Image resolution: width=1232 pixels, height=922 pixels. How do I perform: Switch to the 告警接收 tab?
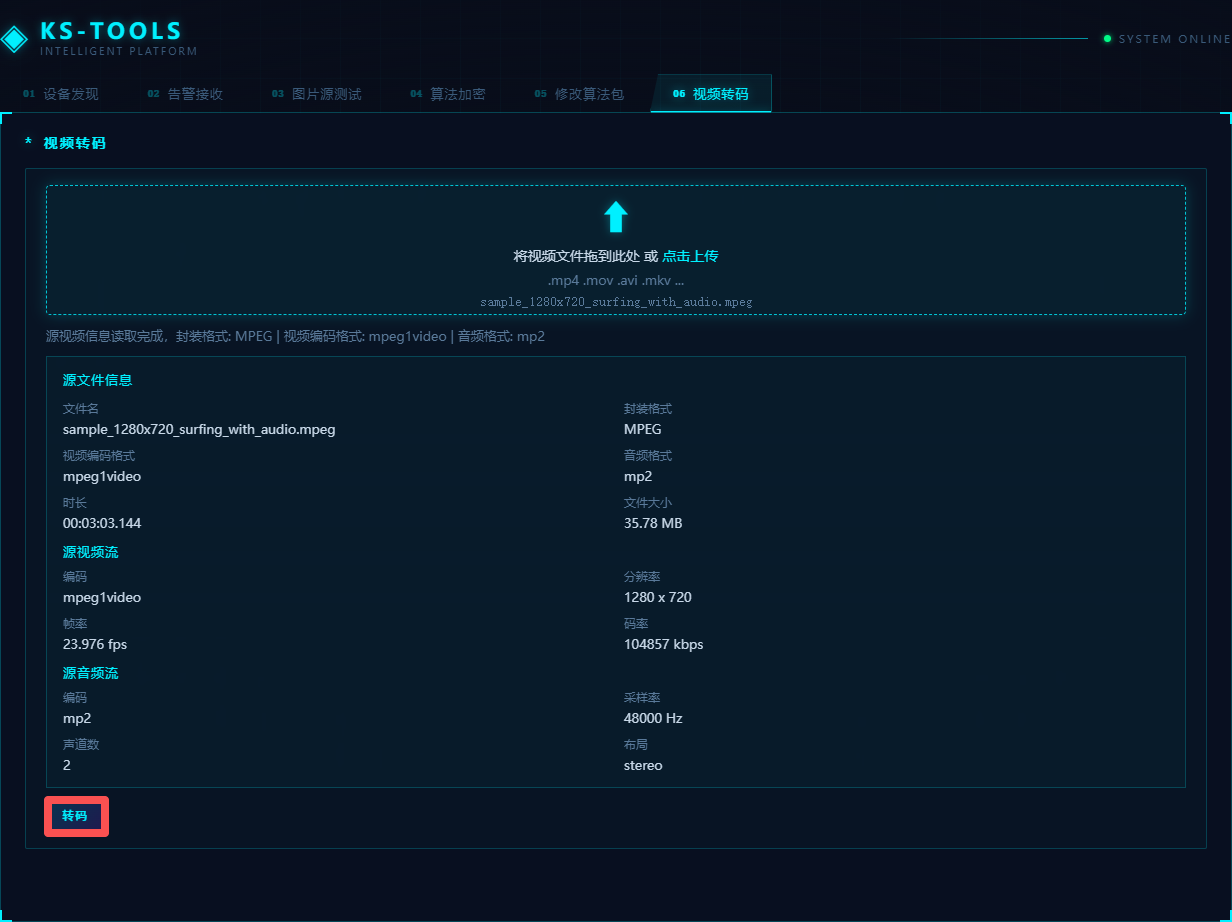click(186, 94)
